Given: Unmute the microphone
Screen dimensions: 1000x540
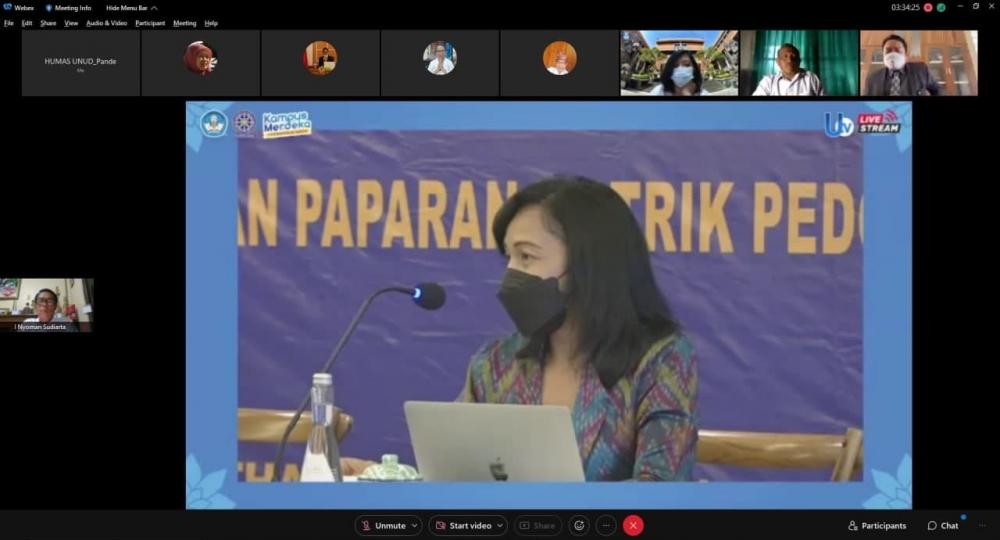Looking at the screenshot, I should 383,525.
